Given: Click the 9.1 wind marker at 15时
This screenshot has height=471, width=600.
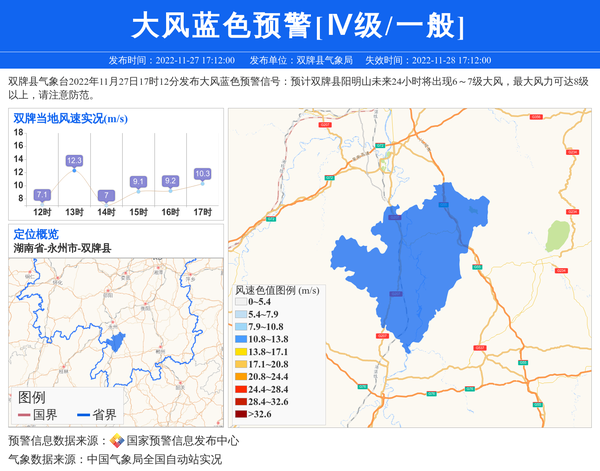Looking at the screenshot, I should coord(138,182).
